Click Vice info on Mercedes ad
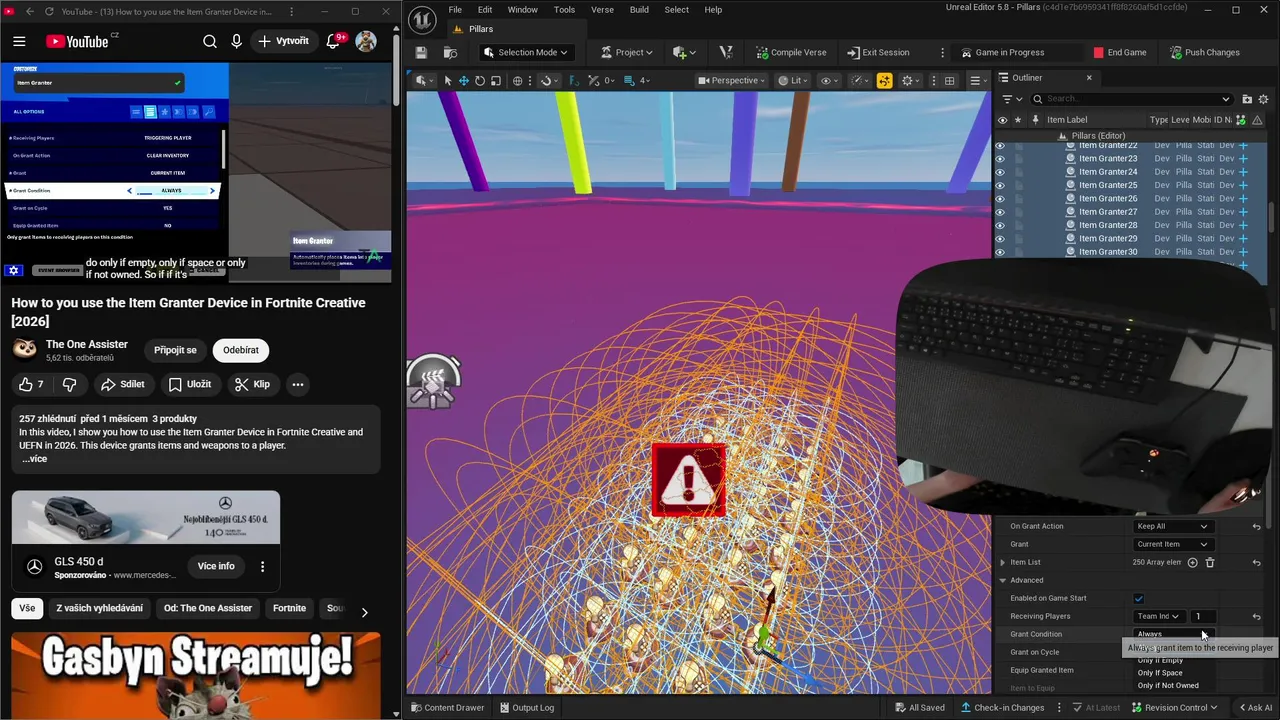Screen dimensions: 1280x720 pos(216,566)
